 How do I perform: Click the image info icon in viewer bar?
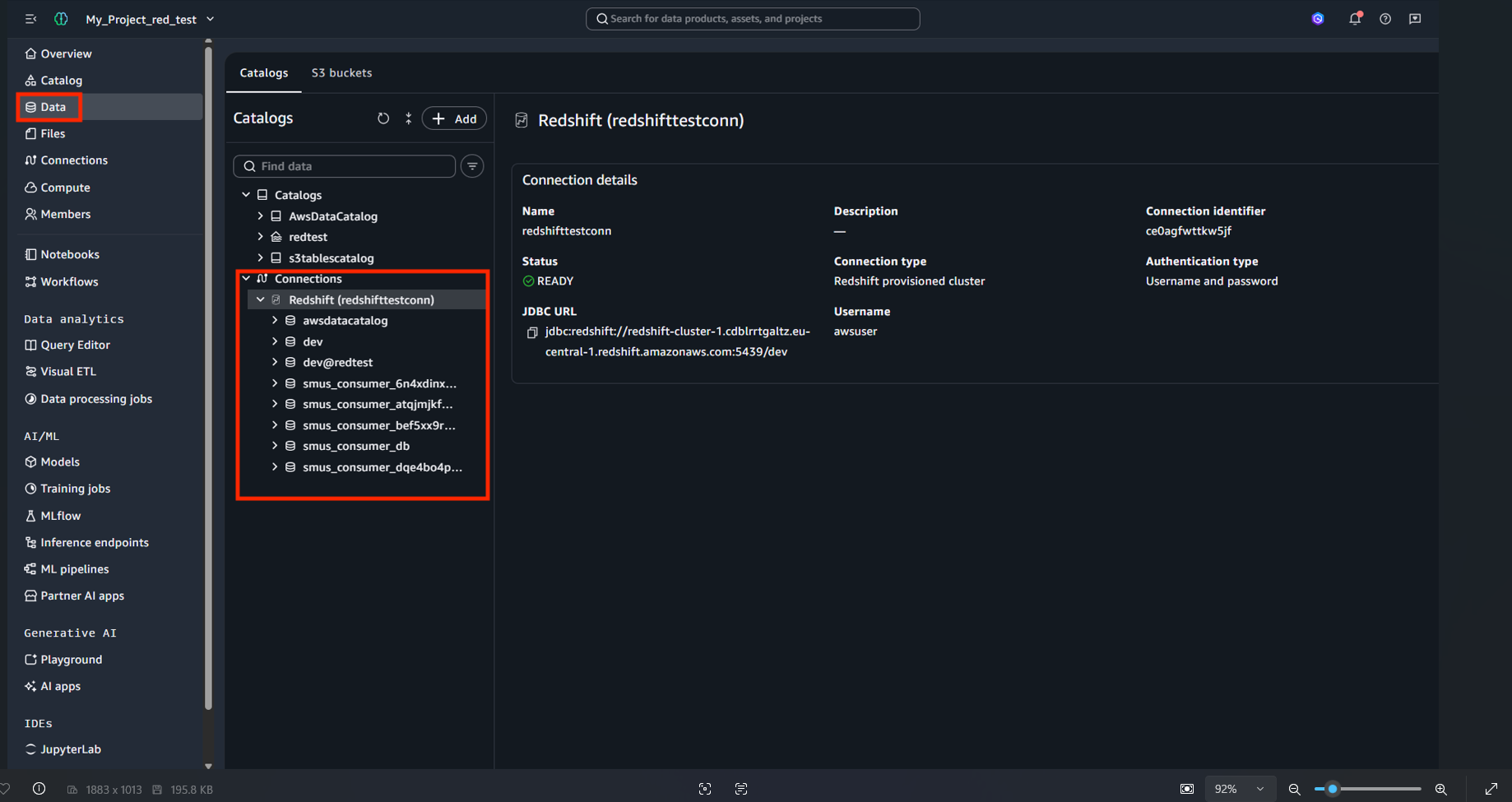(39, 789)
